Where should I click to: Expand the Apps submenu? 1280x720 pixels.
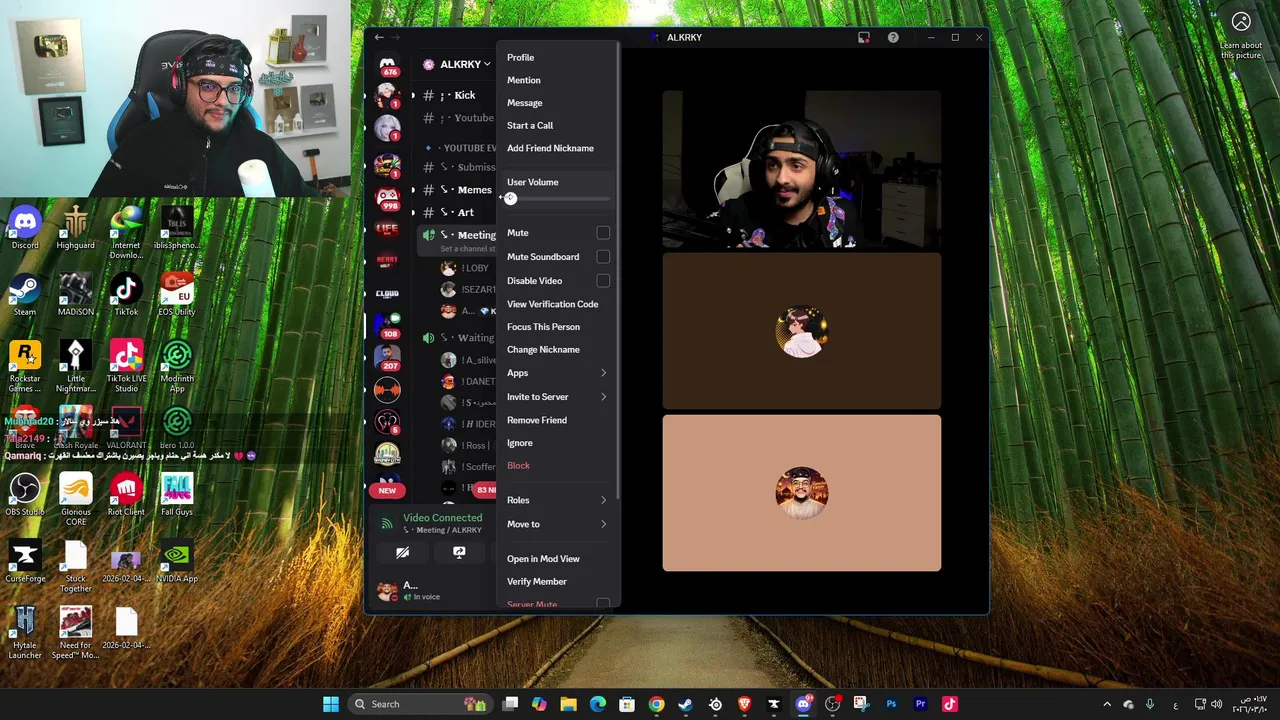558,373
